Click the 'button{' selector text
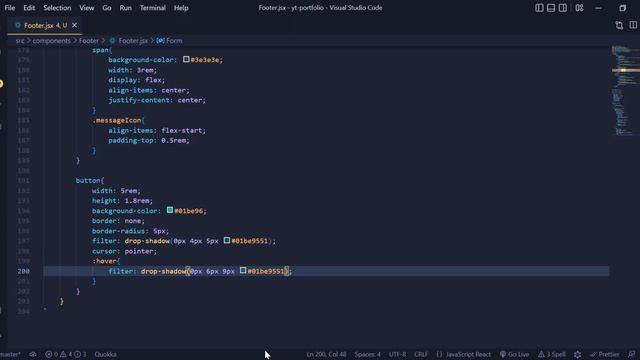 tap(90, 180)
